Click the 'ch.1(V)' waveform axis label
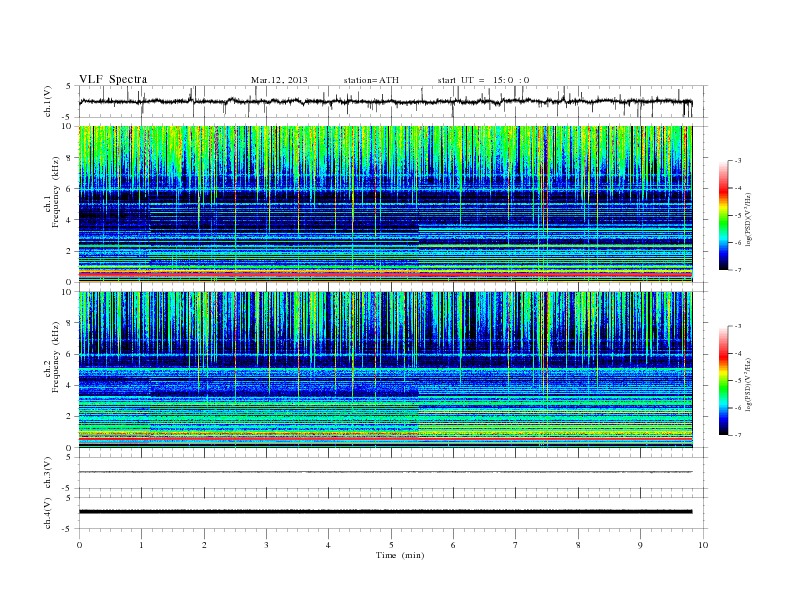Screen dimensions: 792x612 (48, 101)
